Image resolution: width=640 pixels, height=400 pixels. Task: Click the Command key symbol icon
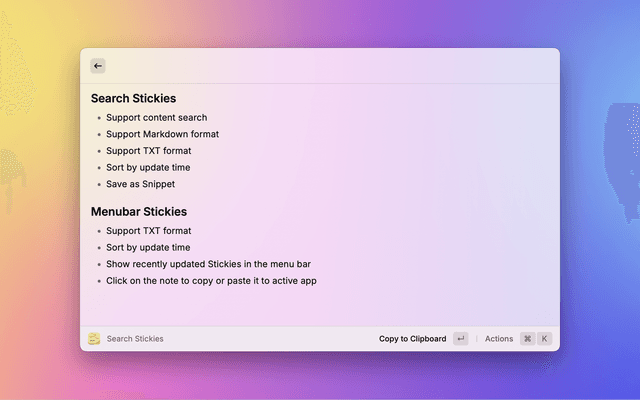click(x=527, y=339)
